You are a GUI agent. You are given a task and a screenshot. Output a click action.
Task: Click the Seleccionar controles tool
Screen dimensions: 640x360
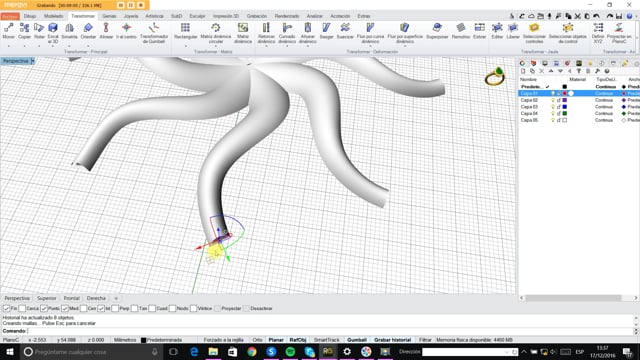pyautogui.click(x=534, y=33)
